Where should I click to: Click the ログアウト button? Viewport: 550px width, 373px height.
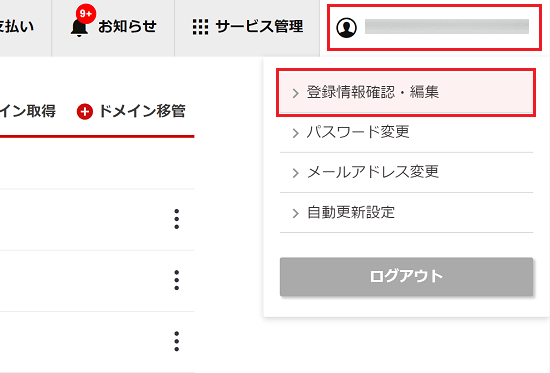point(406,277)
